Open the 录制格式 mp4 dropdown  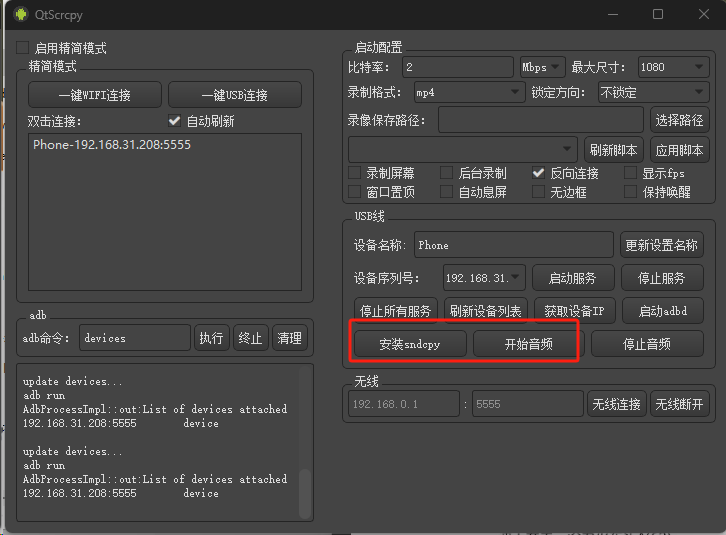[469, 92]
